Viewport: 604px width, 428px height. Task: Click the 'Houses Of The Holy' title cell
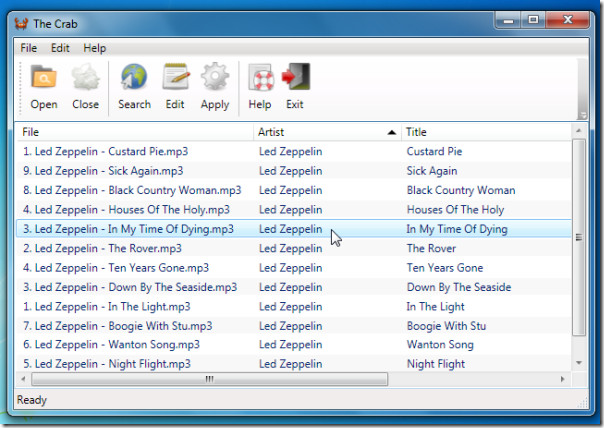[455, 210]
